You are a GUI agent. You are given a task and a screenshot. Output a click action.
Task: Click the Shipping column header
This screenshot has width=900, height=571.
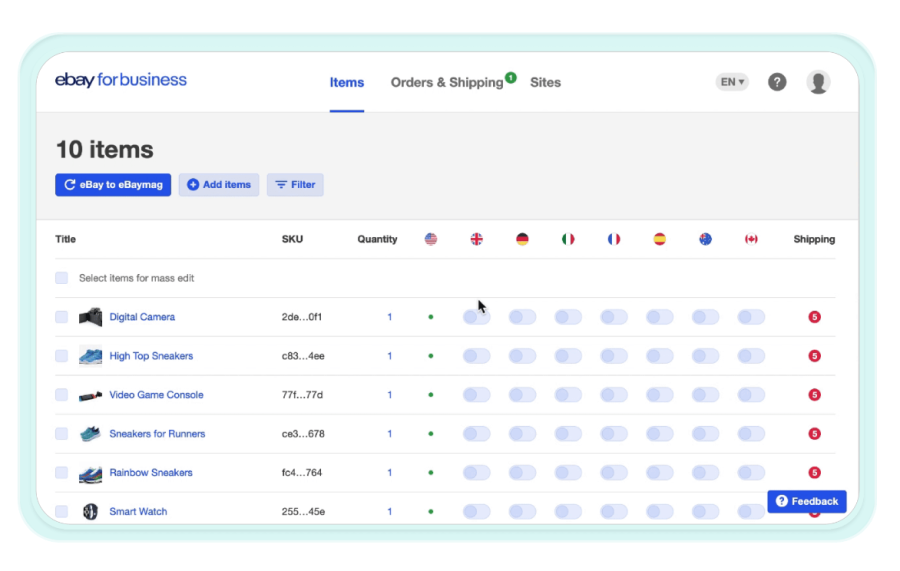coord(814,239)
